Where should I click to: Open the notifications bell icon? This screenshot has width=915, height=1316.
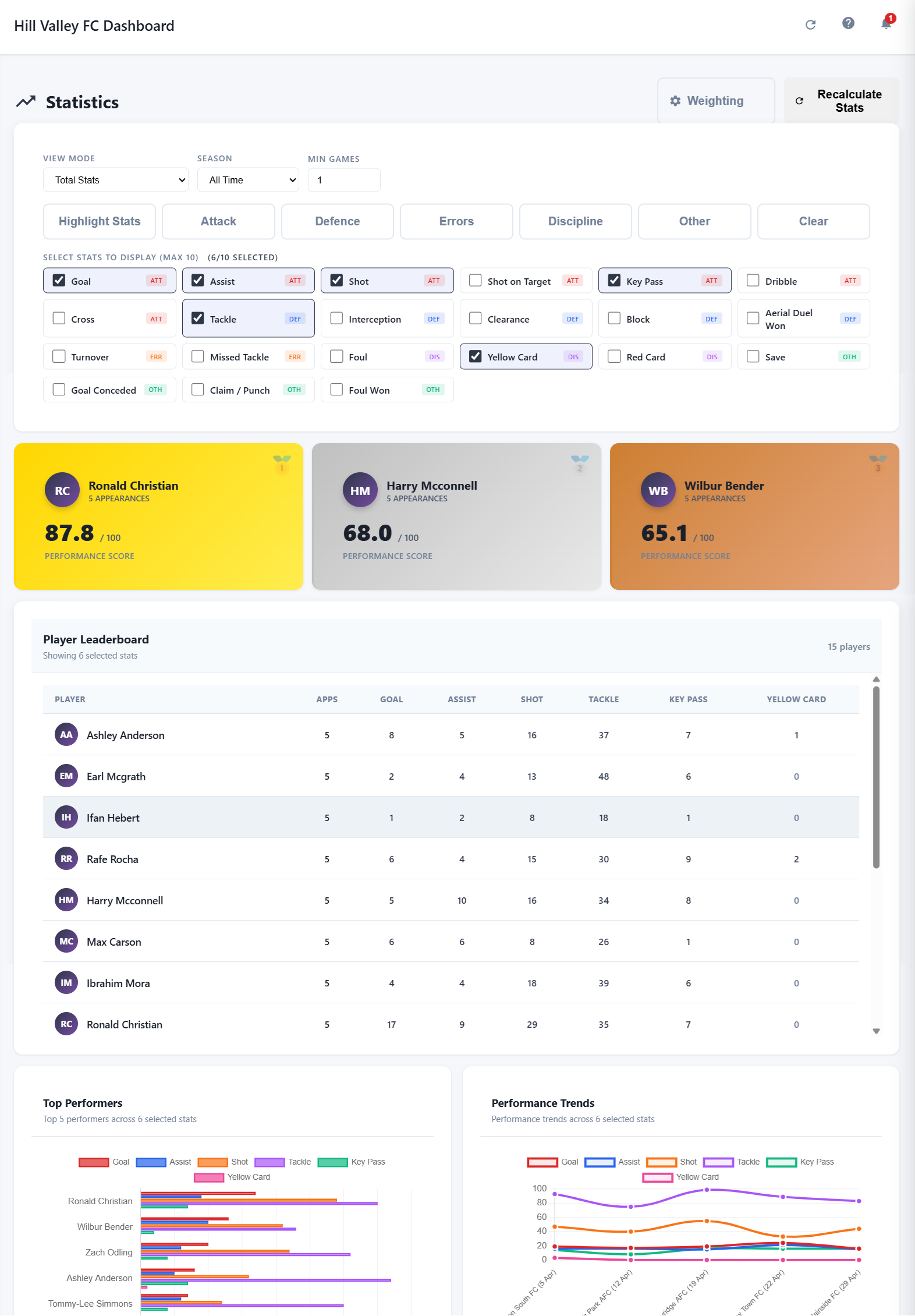pyautogui.click(x=886, y=23)
